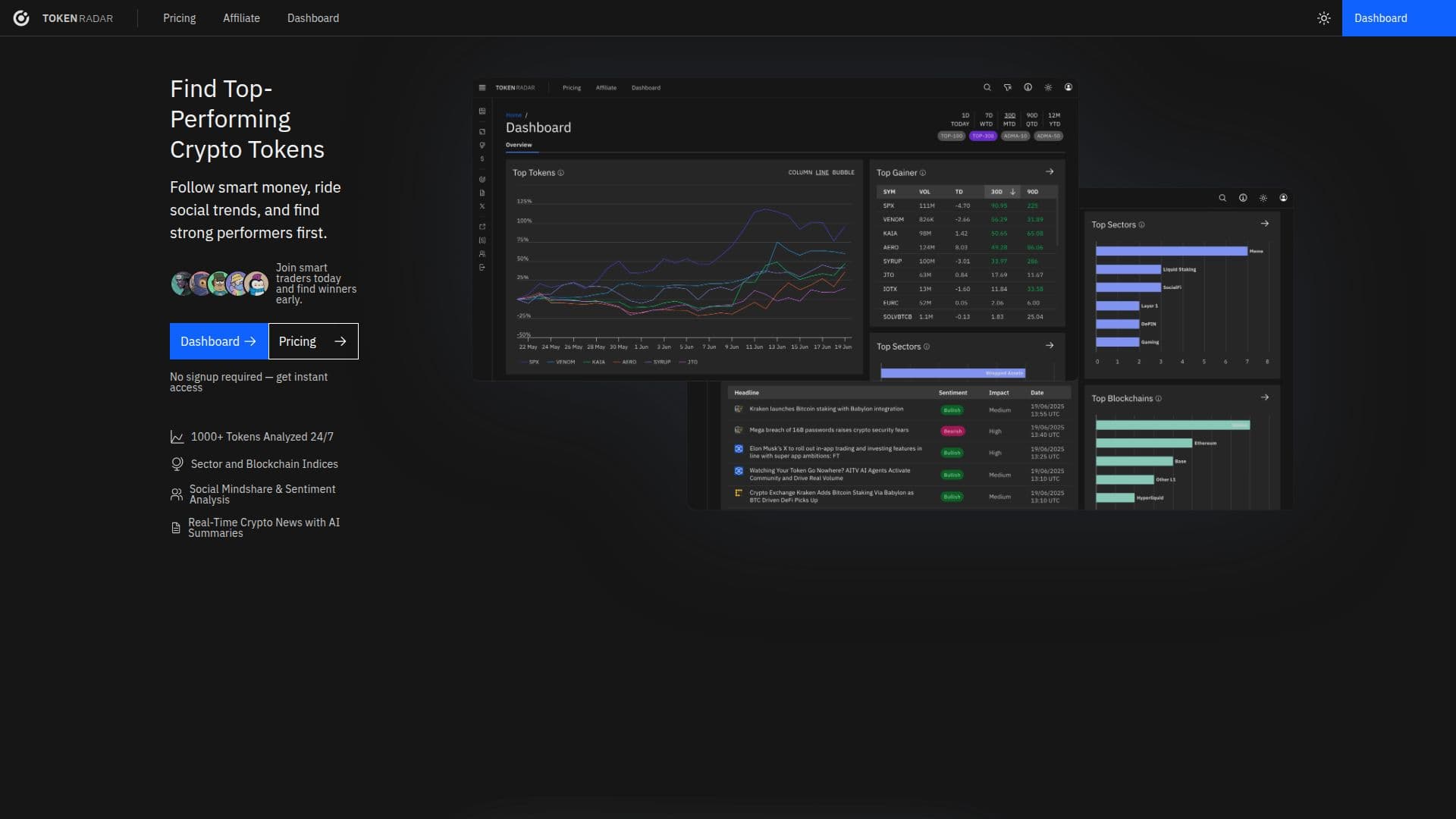Select BUBBLE chart view in Top Tokens
The width and height of the screenshot is (1456, 819).
click(843, 173)
